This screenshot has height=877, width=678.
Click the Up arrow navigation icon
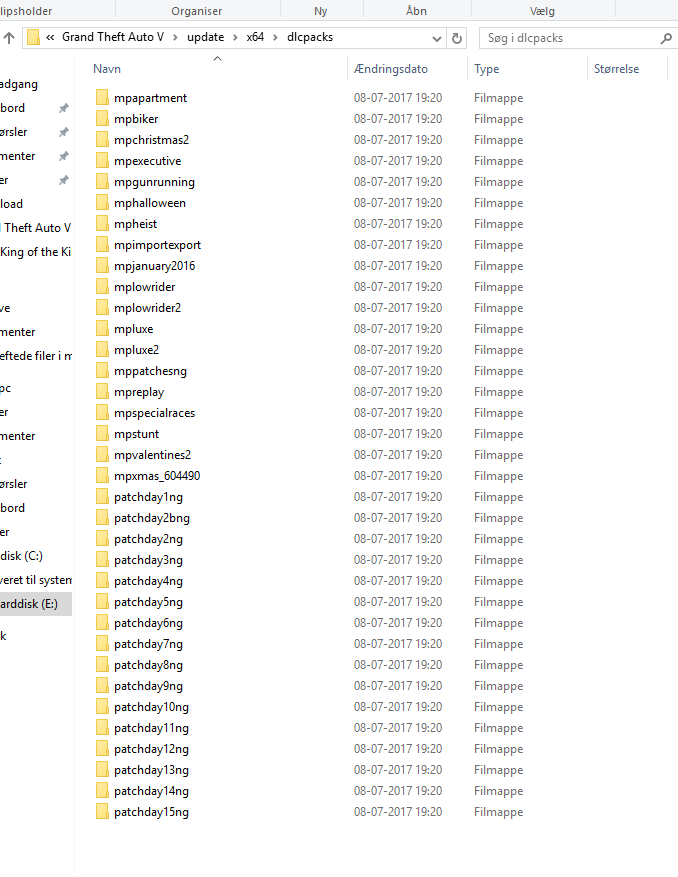tap(9, 38)
